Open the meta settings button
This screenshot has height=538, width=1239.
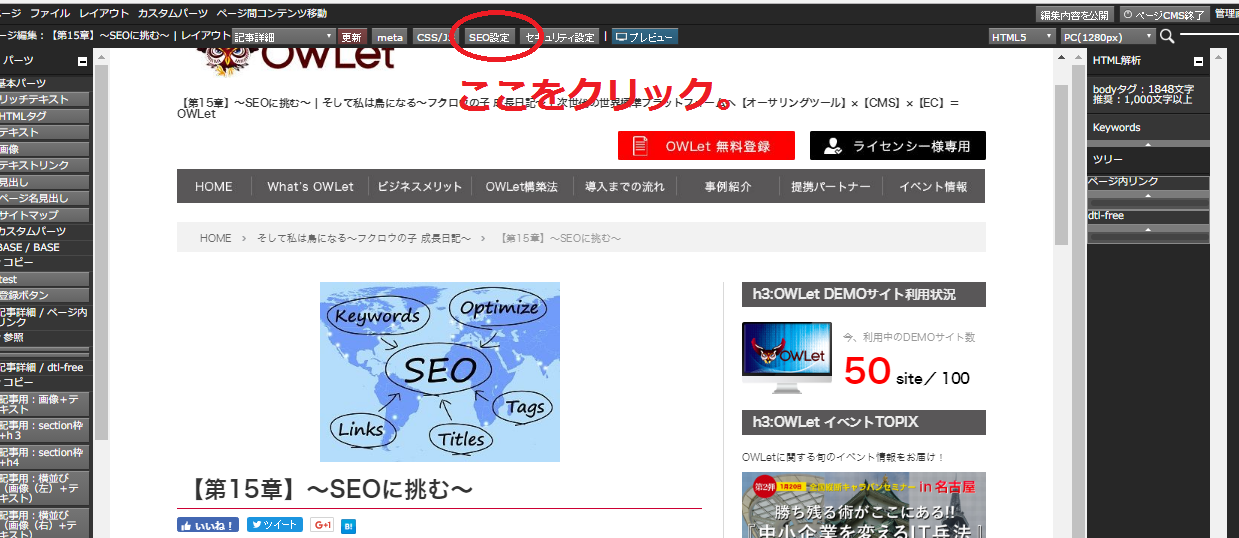[x=390, y=37]
